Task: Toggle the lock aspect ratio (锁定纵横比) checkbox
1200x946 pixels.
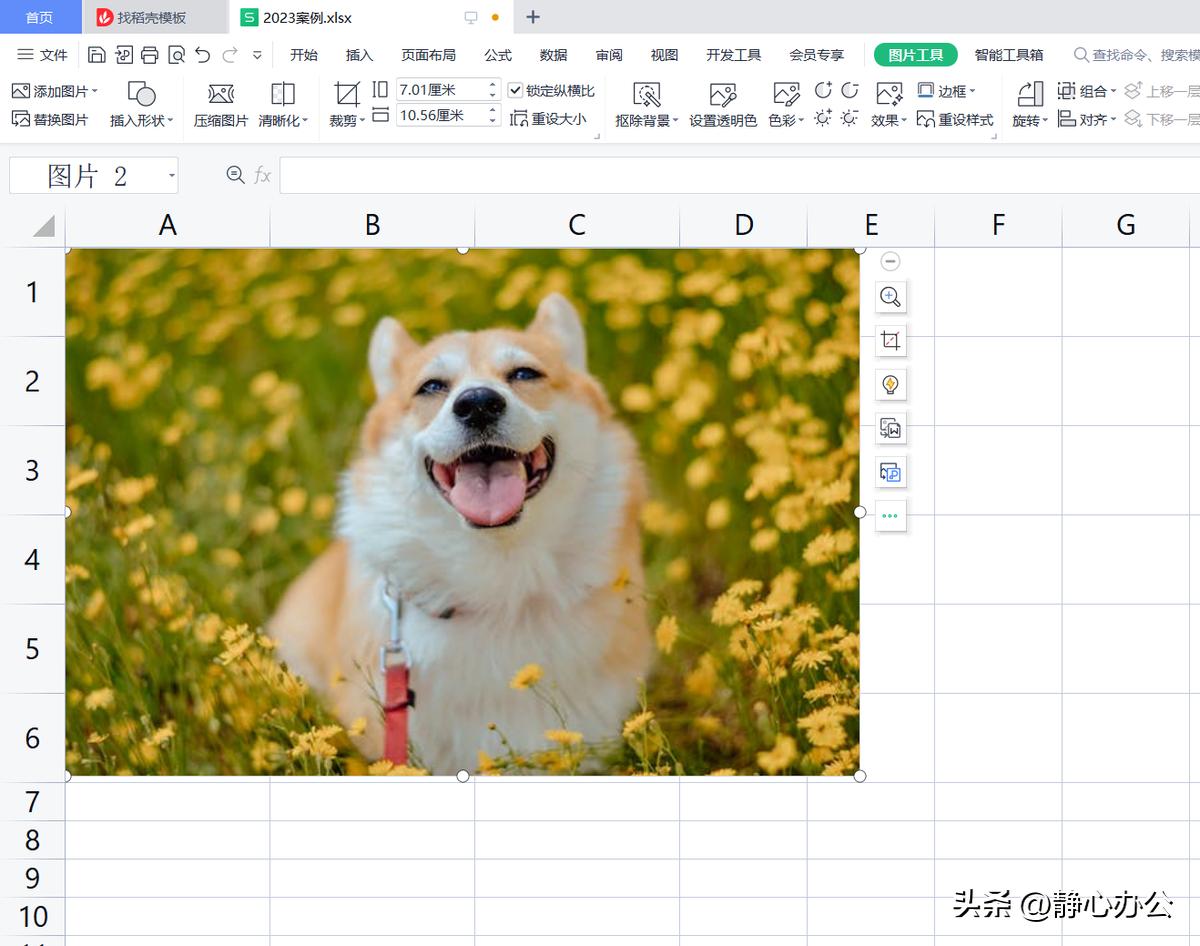Action: click(x=516, y=91)
